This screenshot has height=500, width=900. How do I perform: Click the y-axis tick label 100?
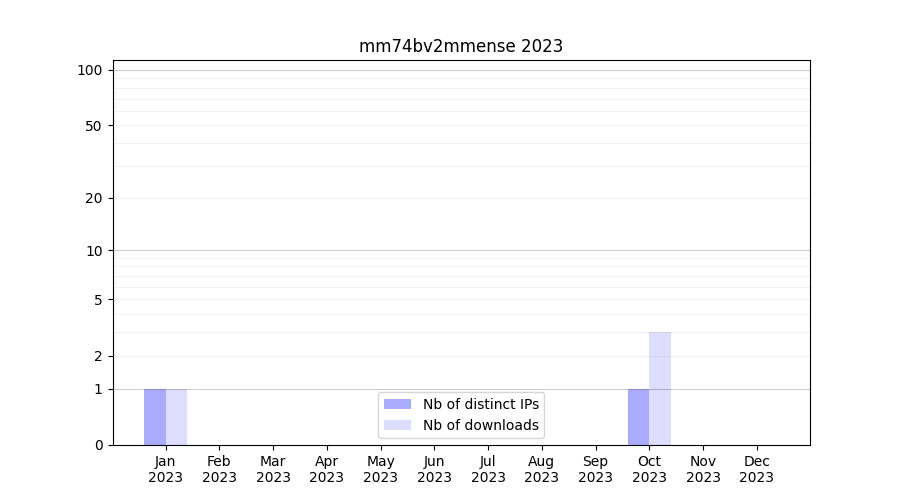click(x=90, y=70)
